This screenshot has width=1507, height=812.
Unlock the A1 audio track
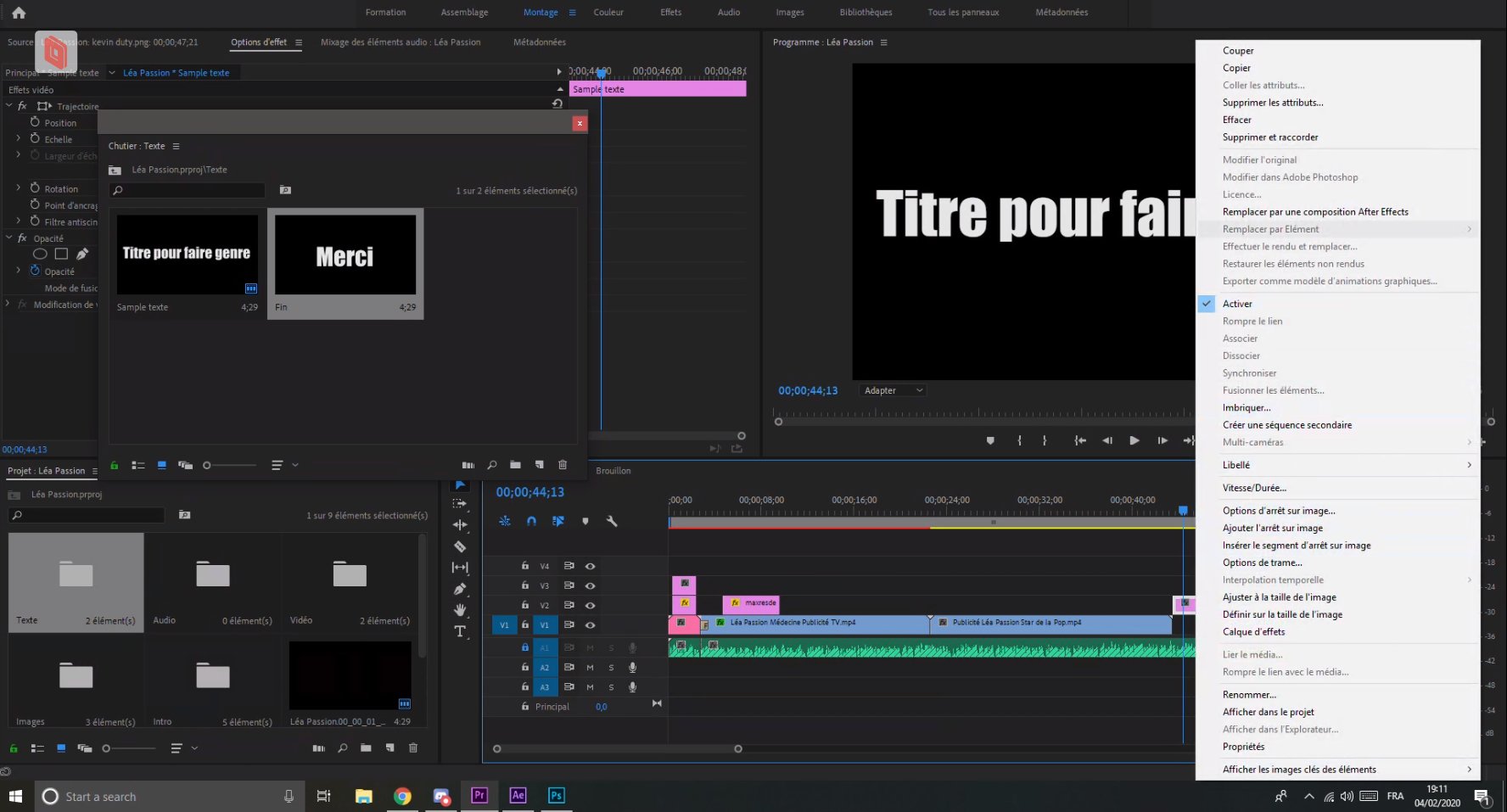coord(525,647)
